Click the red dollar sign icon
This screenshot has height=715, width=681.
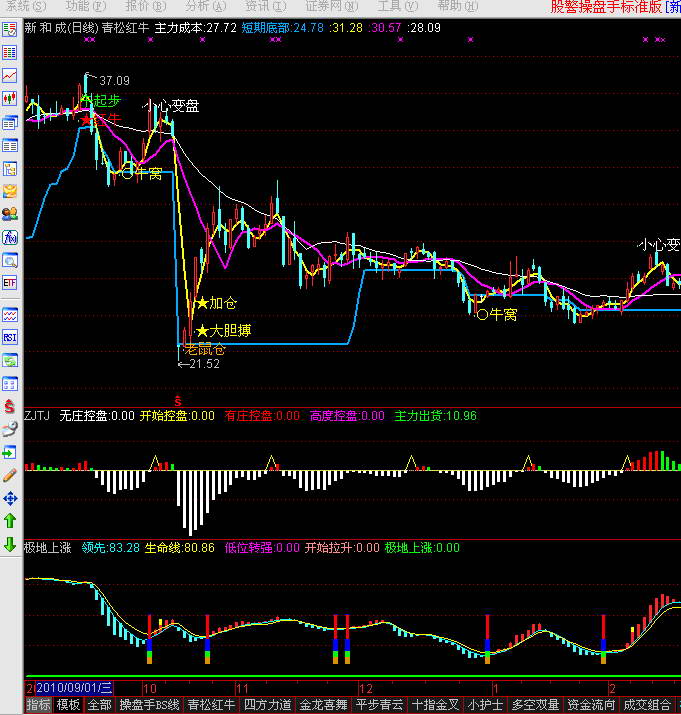pyautogui.click(x=10, y=407)
